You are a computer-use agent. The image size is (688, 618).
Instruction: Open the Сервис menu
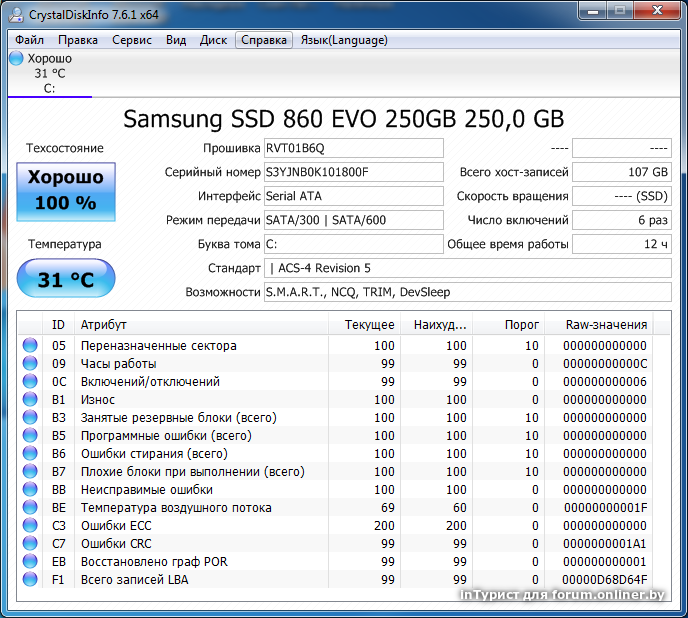[x=131, y=40]
